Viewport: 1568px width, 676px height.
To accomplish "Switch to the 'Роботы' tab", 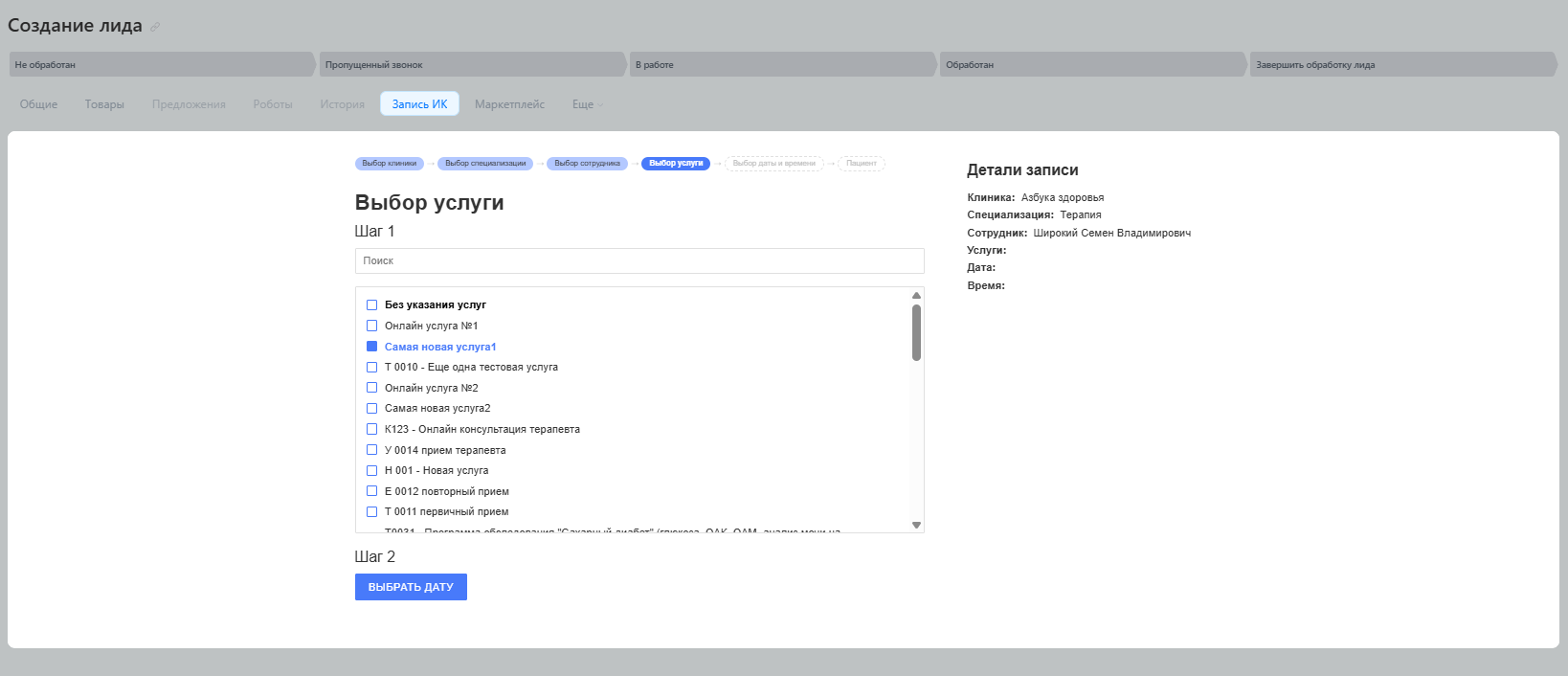I will point(273,104).
